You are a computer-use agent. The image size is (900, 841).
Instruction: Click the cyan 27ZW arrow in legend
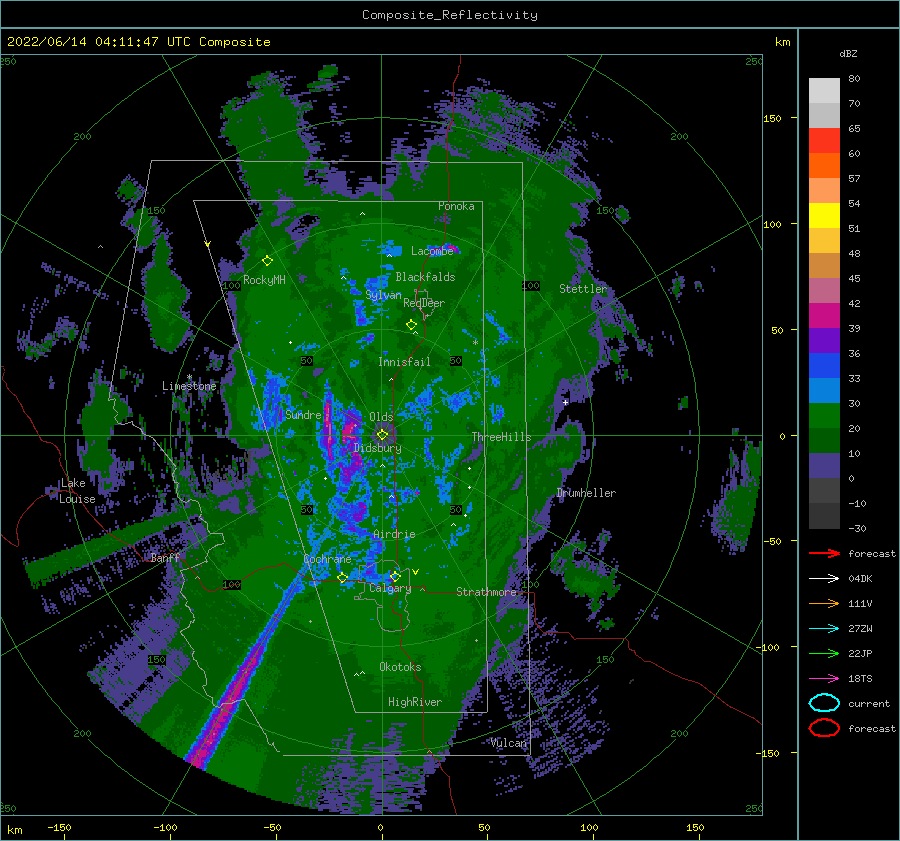click(x=824, y=629)
